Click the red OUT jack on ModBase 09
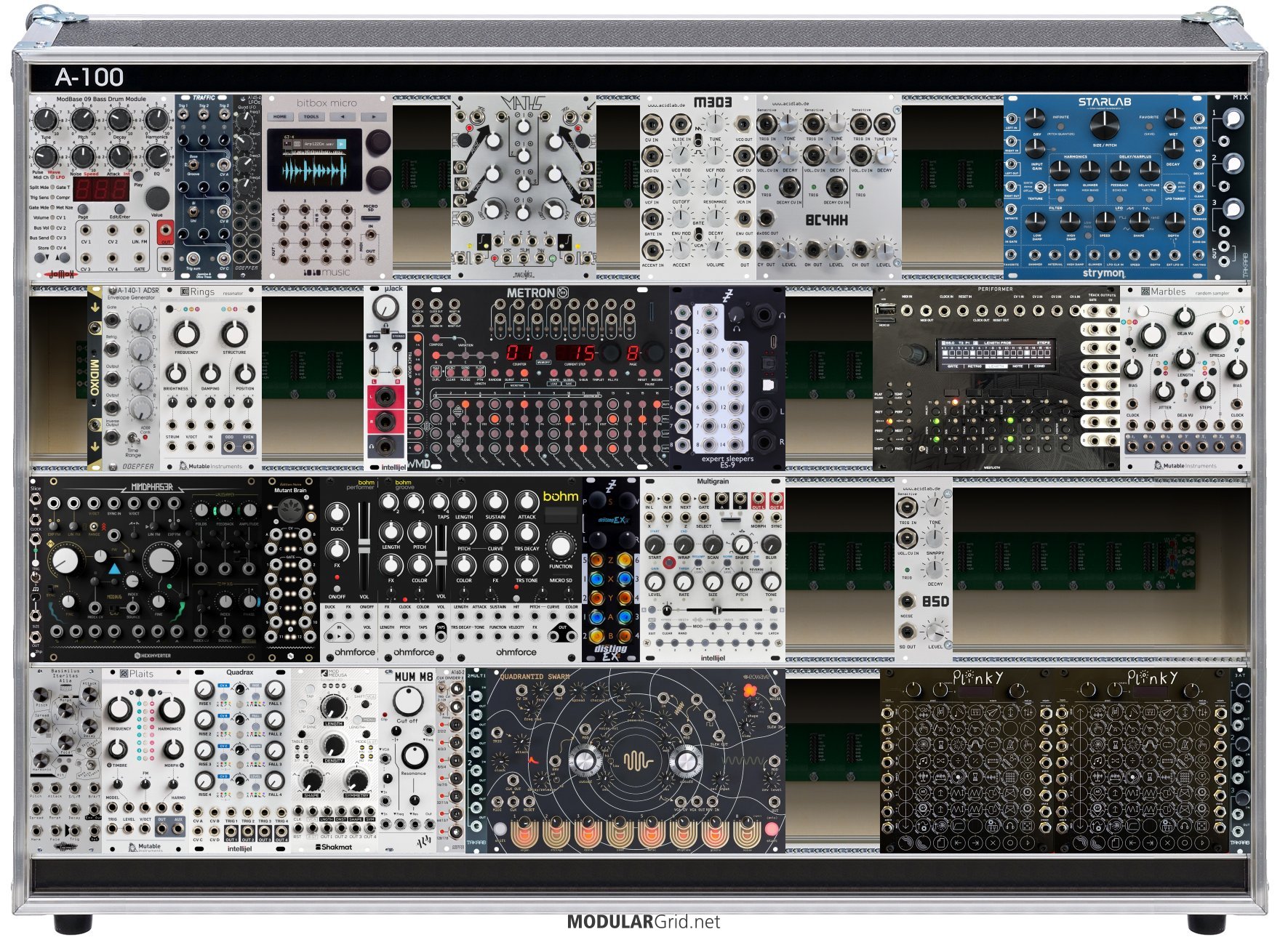 pos(166,231)
